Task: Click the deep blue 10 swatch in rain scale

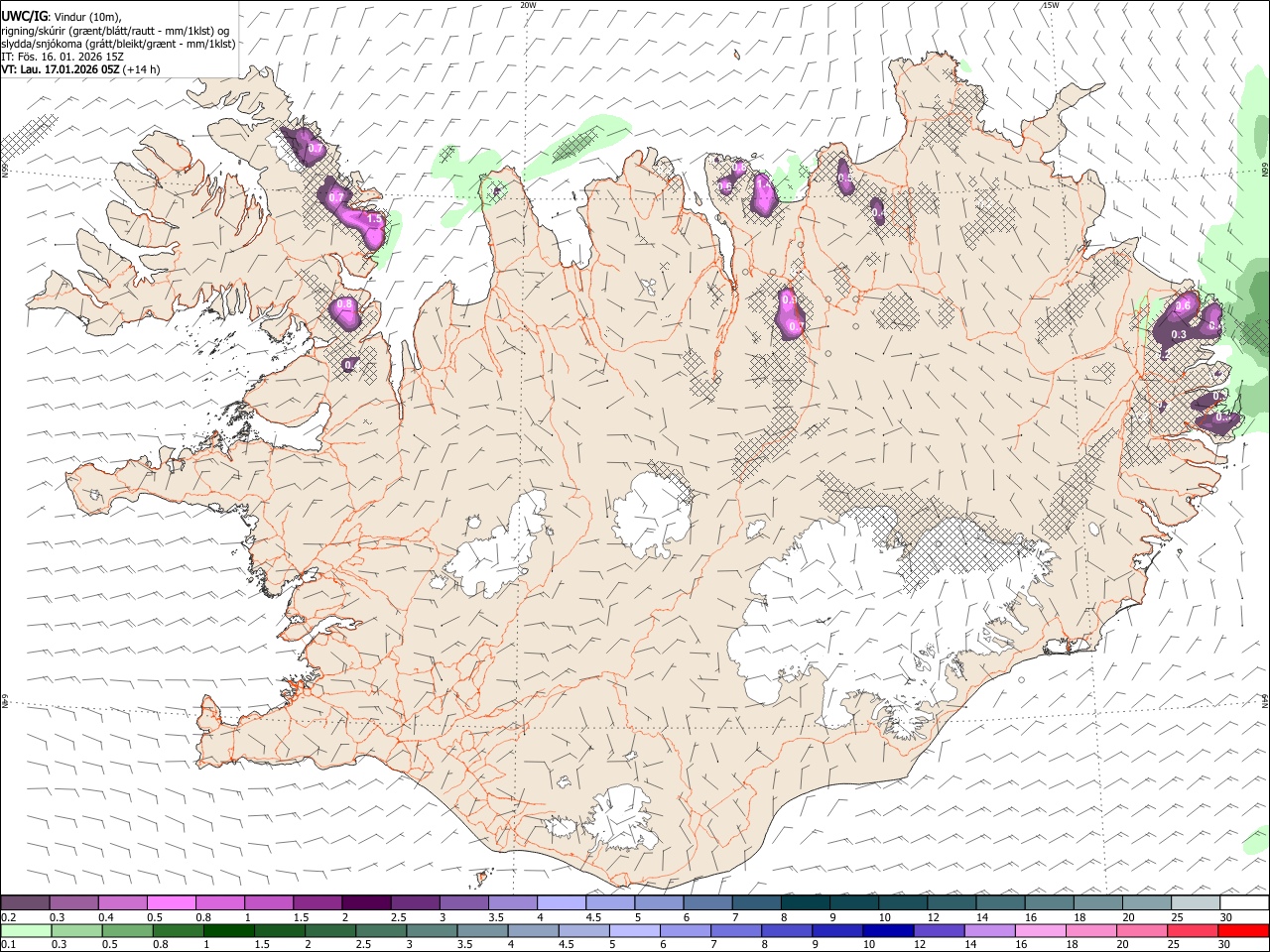Action: point(888,930)
